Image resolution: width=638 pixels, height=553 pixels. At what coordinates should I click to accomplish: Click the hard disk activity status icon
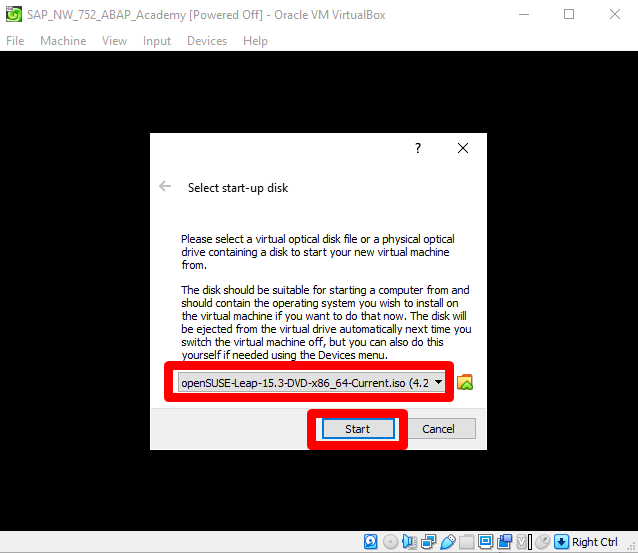[370, 542]
